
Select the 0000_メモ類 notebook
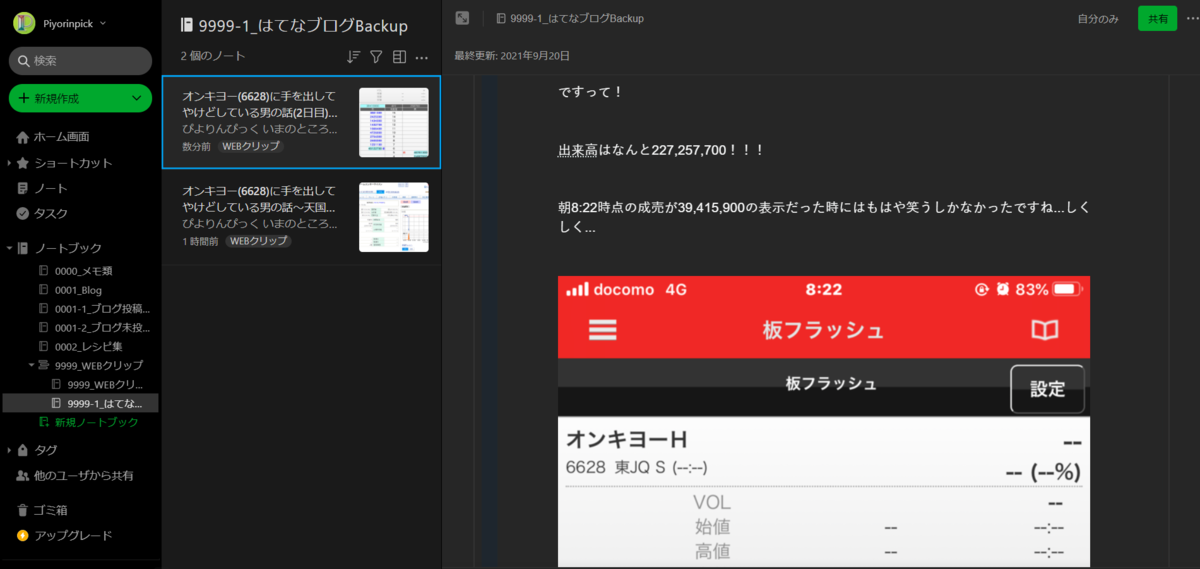(x=84, y=271)
